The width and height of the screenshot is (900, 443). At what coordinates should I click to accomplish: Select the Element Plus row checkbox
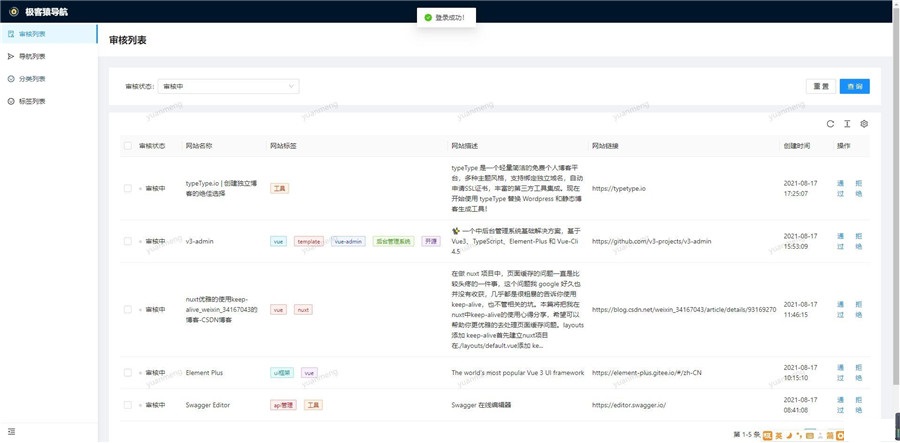pos(127,372)
